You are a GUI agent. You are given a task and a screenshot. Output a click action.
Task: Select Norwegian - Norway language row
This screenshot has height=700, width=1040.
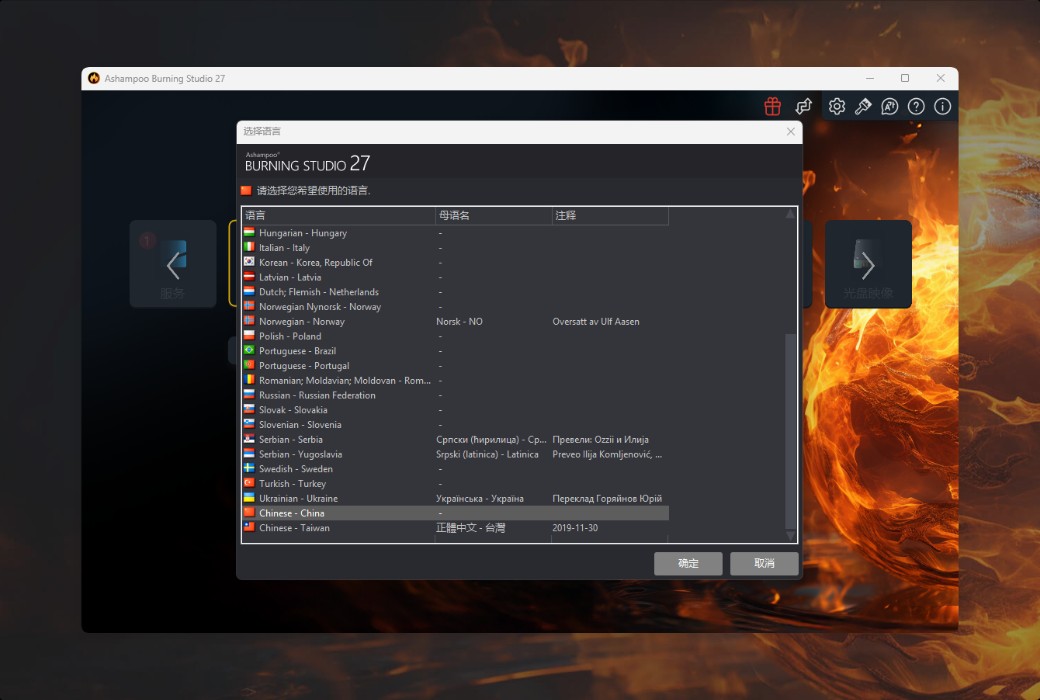[301, 322]
